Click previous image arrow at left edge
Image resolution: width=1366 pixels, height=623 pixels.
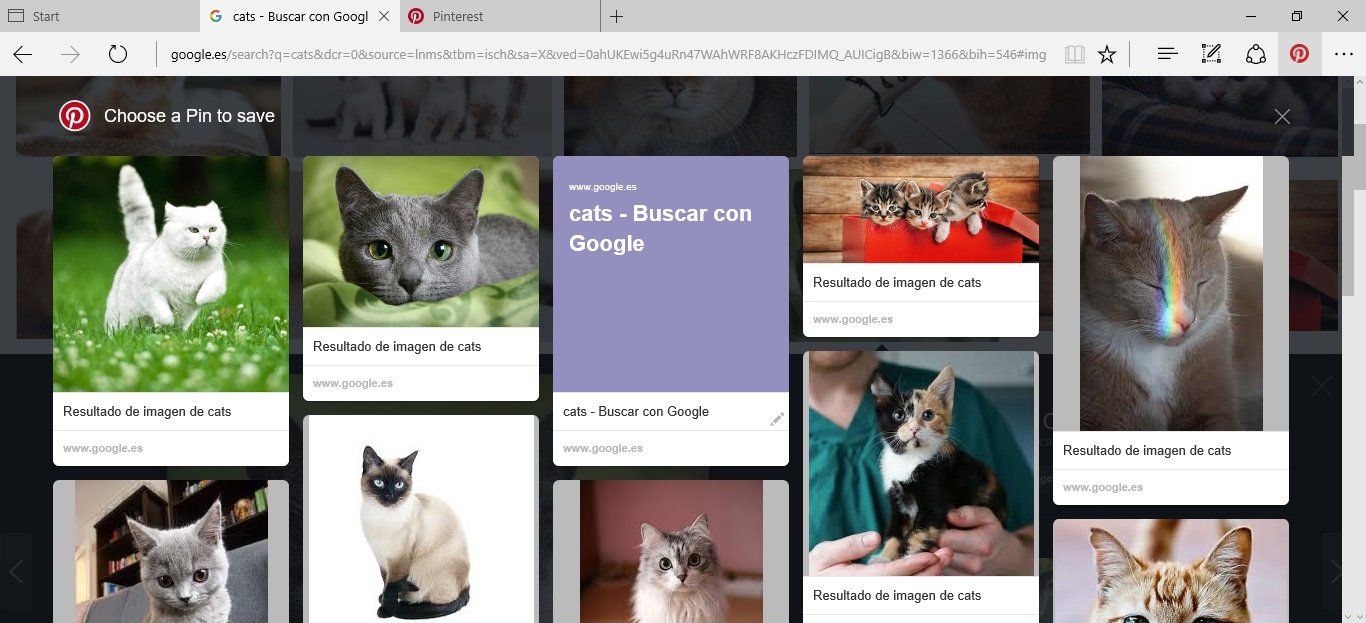tap(16, 571)
